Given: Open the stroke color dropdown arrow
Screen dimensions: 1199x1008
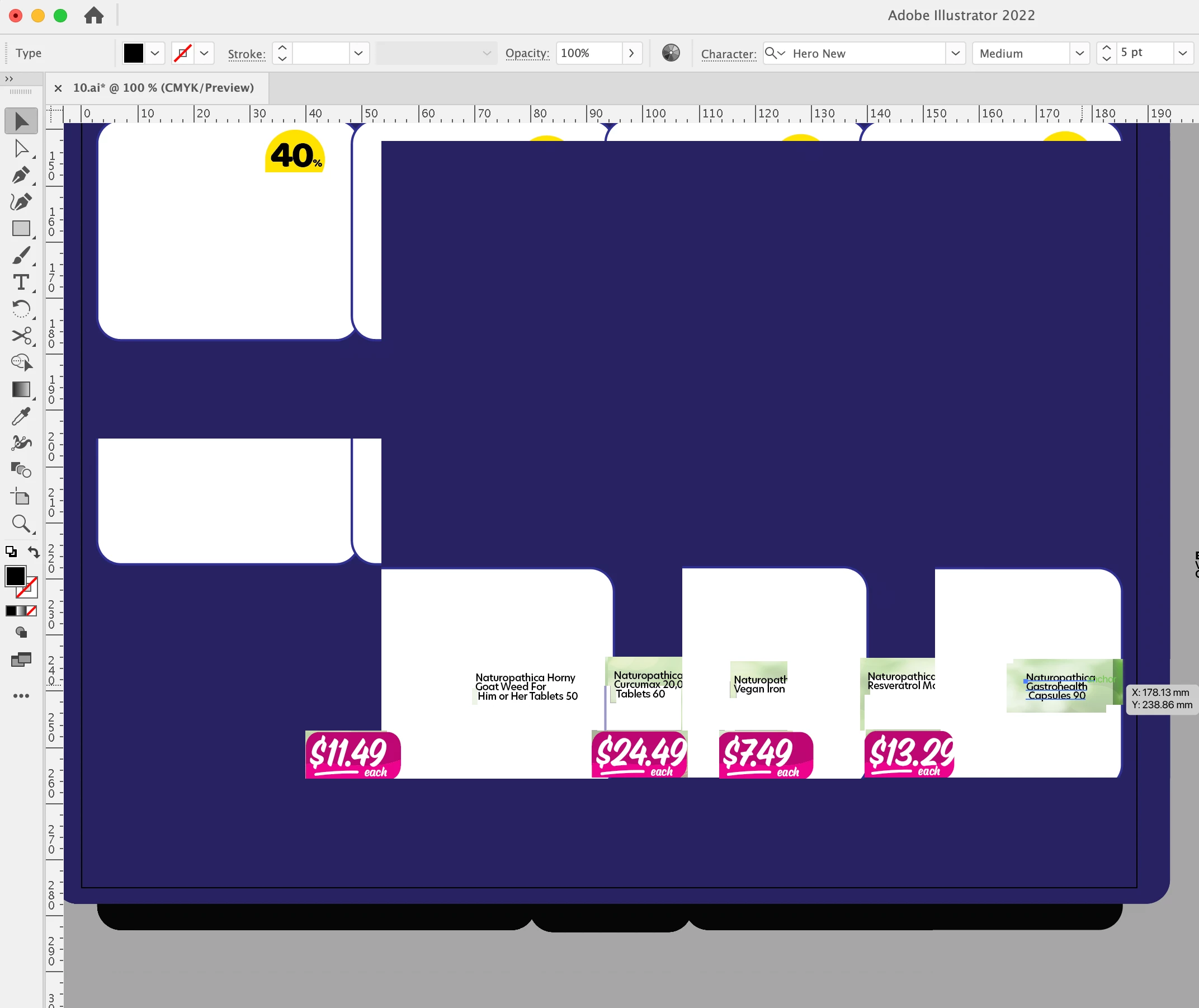Looking at the screenshot, I should [204, 53].
